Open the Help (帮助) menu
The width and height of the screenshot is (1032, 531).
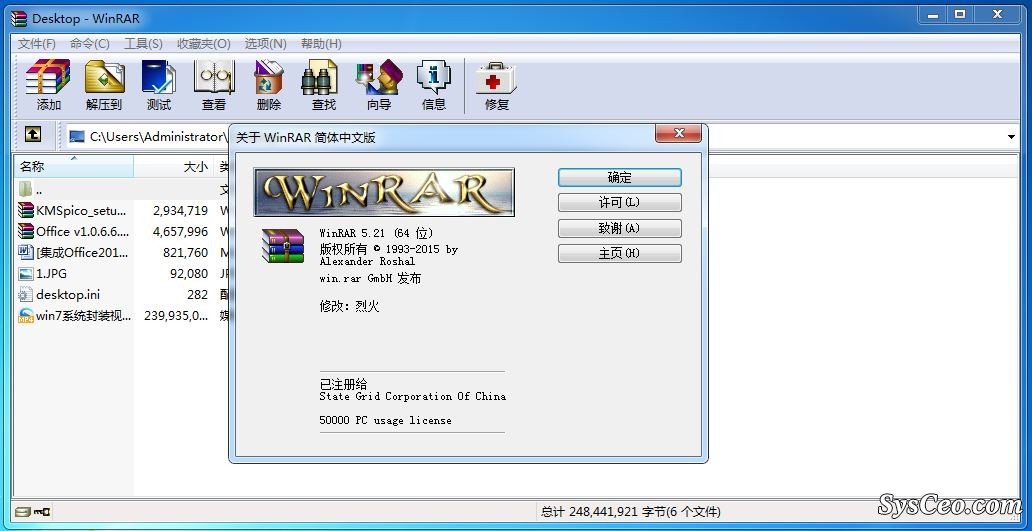(x=321, y=43)
